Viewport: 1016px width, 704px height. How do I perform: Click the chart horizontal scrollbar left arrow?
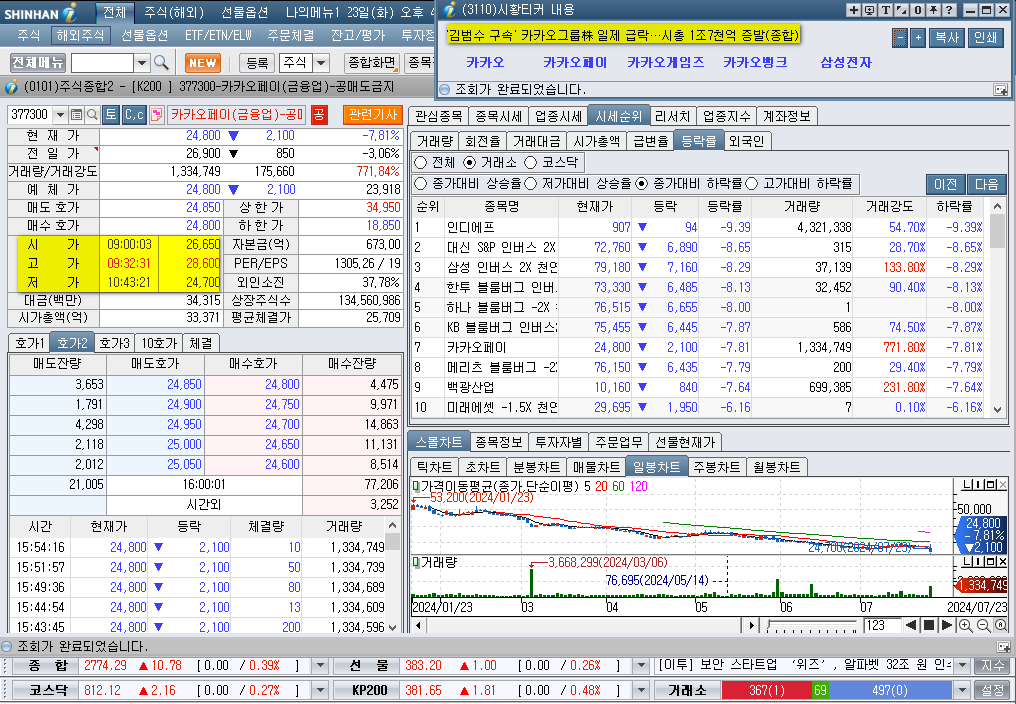point(418,626)
